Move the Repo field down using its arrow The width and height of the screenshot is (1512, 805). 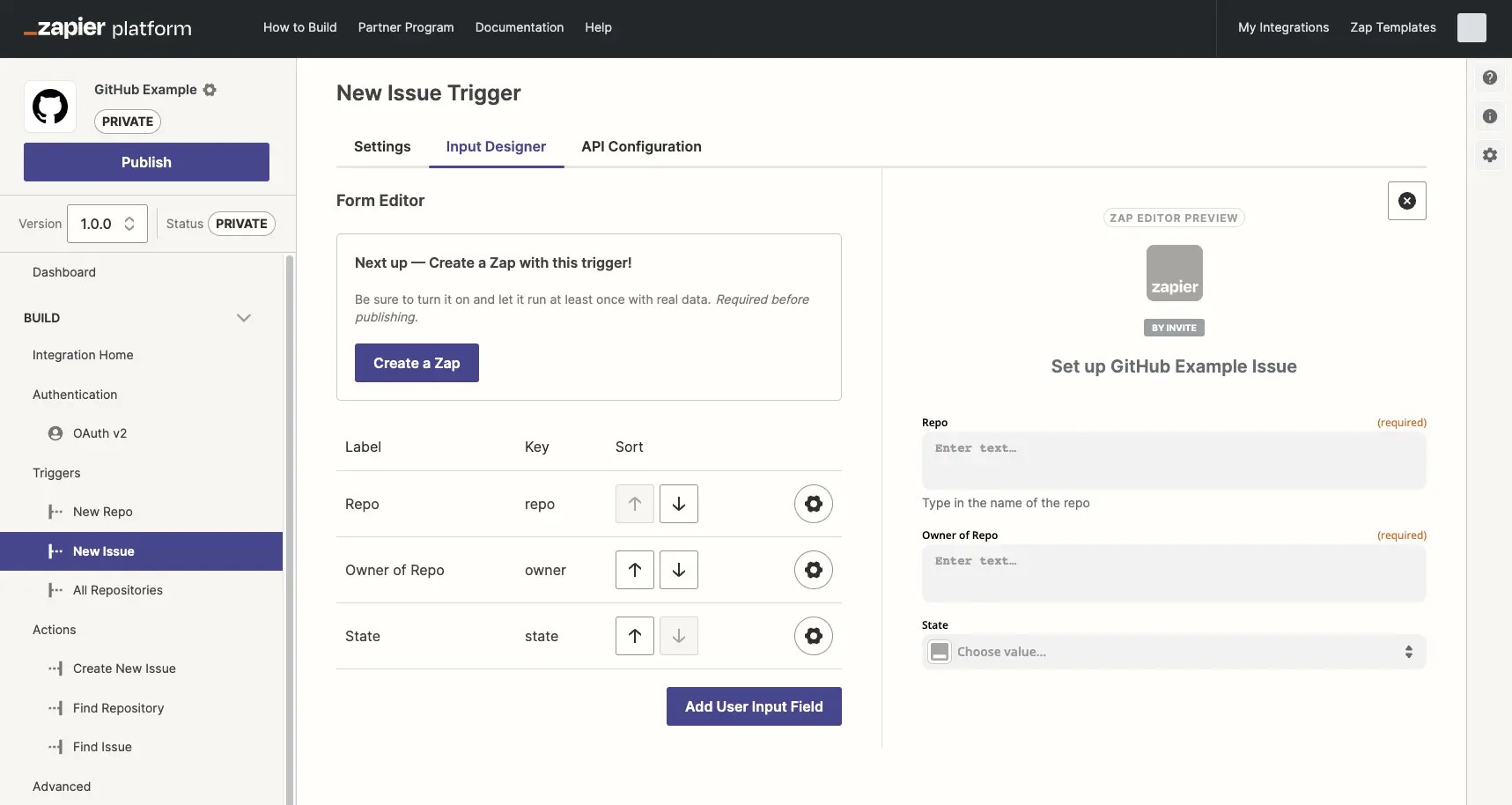678,504
